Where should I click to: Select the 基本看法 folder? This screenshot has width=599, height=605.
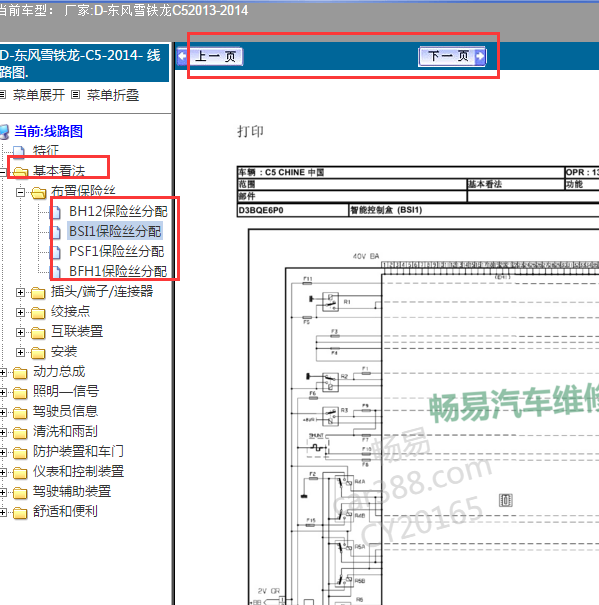pyautogui.click(x=59, y=171)
